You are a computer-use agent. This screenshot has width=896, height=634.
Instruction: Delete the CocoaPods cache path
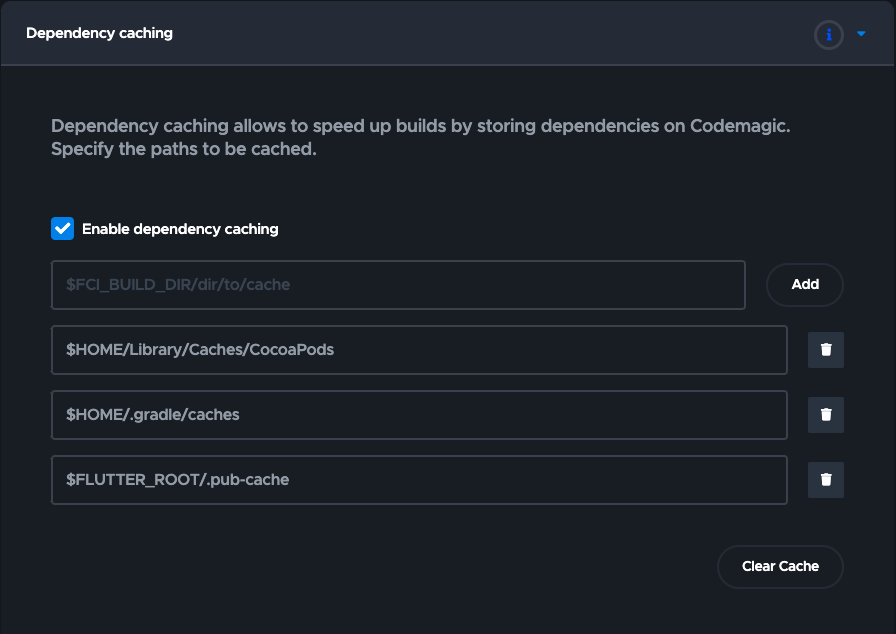(826, 350)
